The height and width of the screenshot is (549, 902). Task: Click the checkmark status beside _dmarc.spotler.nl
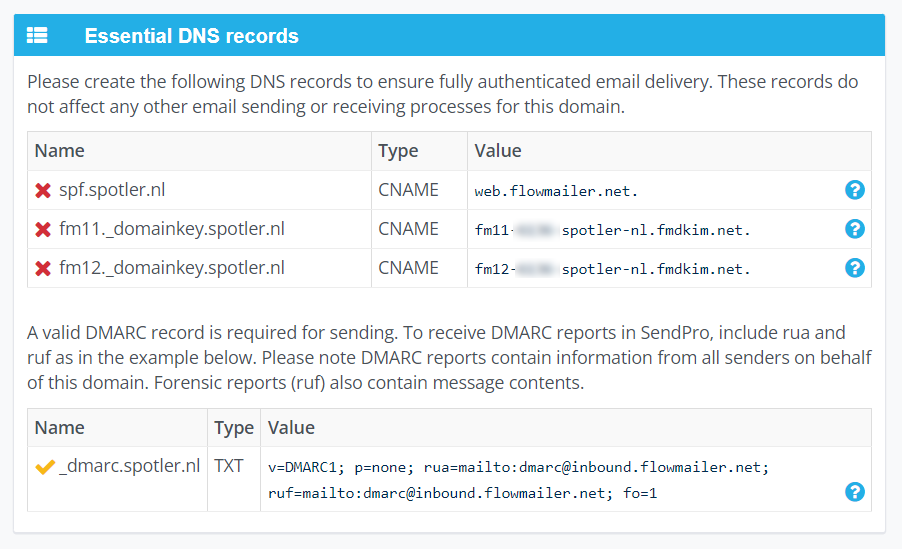43,467
